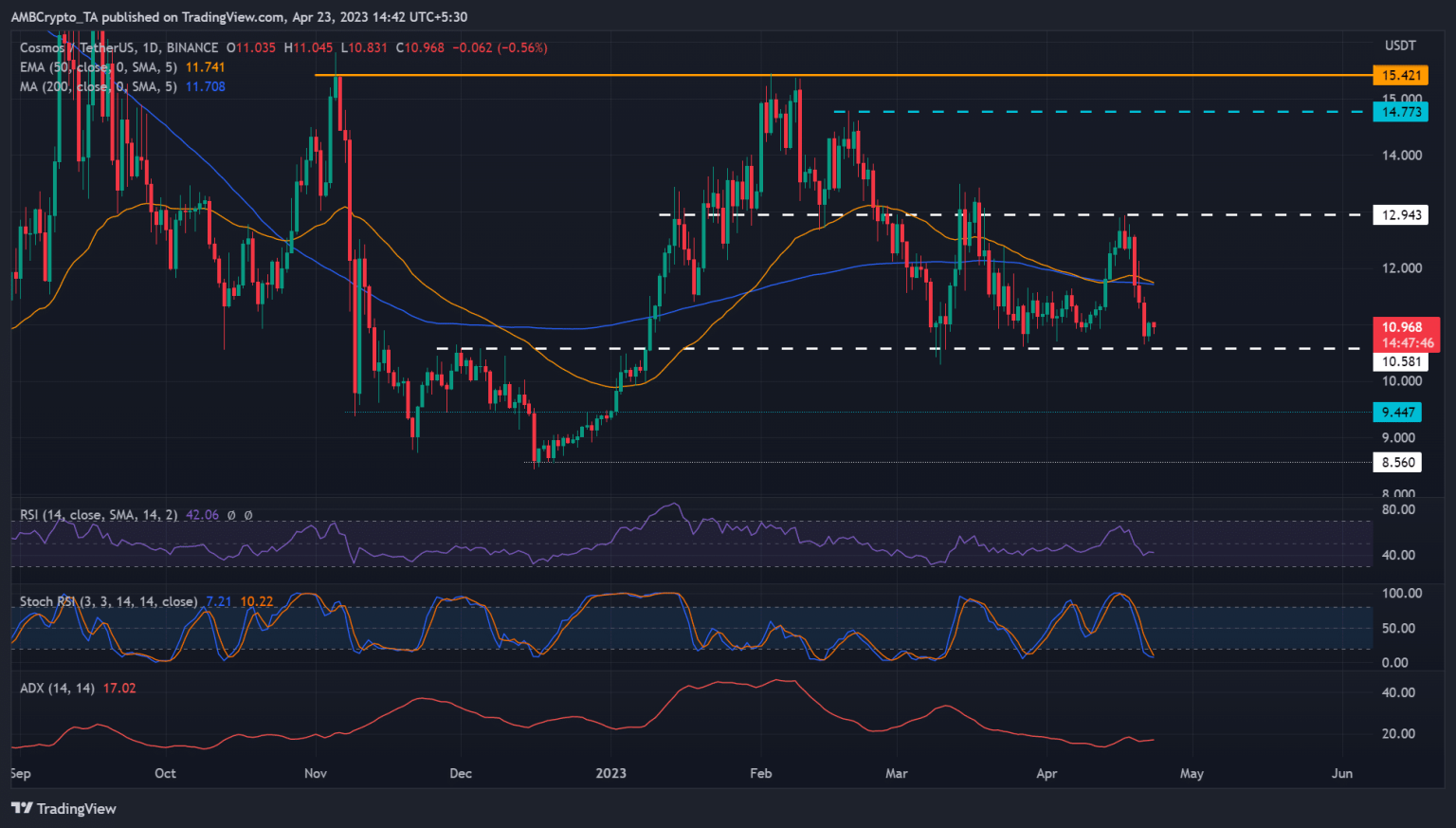The height and width of the screenshot is (828, 1456).
Task: Click the AMBCrypto_TA published header text
Action: 239,17
